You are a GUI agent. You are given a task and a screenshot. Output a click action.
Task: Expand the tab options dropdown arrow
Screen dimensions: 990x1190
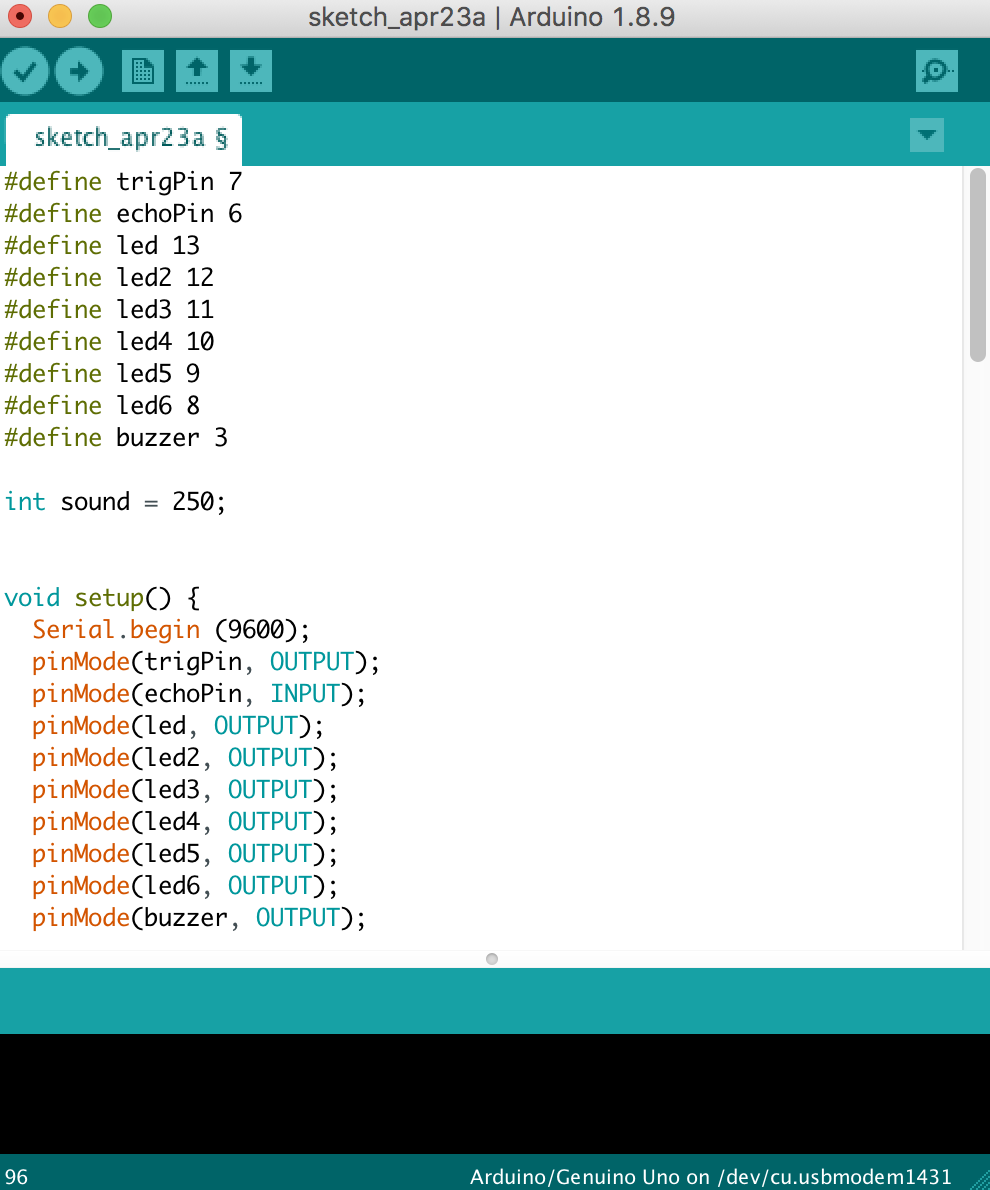[x=926, y=135]
